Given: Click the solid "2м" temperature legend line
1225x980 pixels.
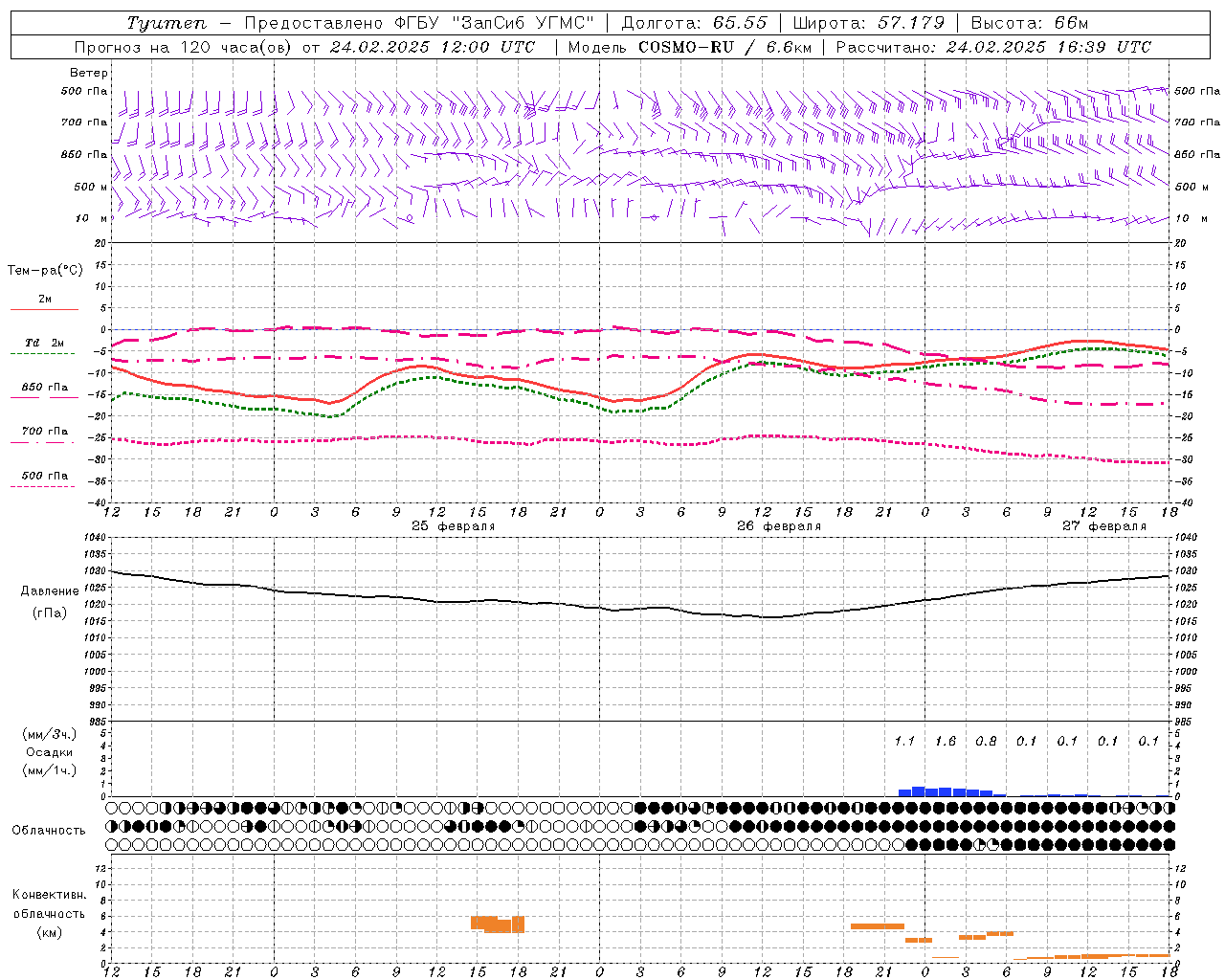Looking at the screenshot, I should point(45,310).
